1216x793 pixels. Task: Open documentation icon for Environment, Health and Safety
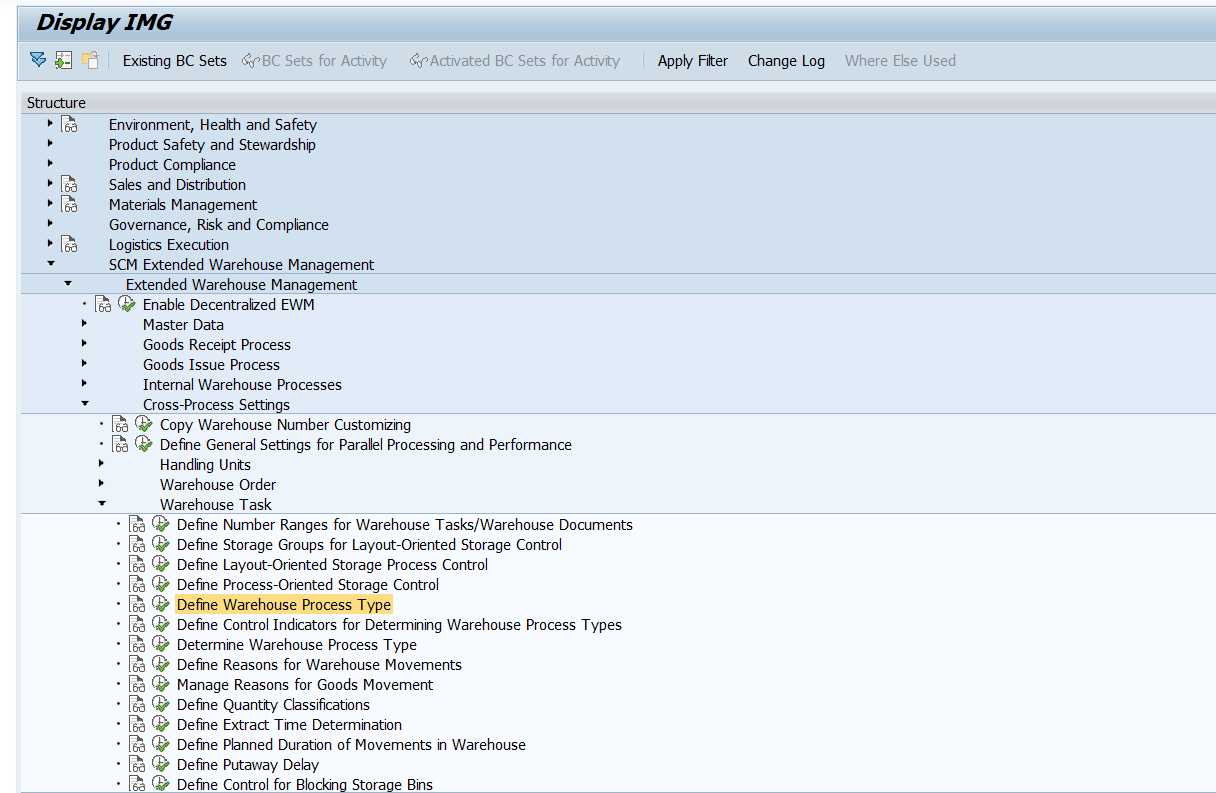pyautogui.click(x=69, y=125)
